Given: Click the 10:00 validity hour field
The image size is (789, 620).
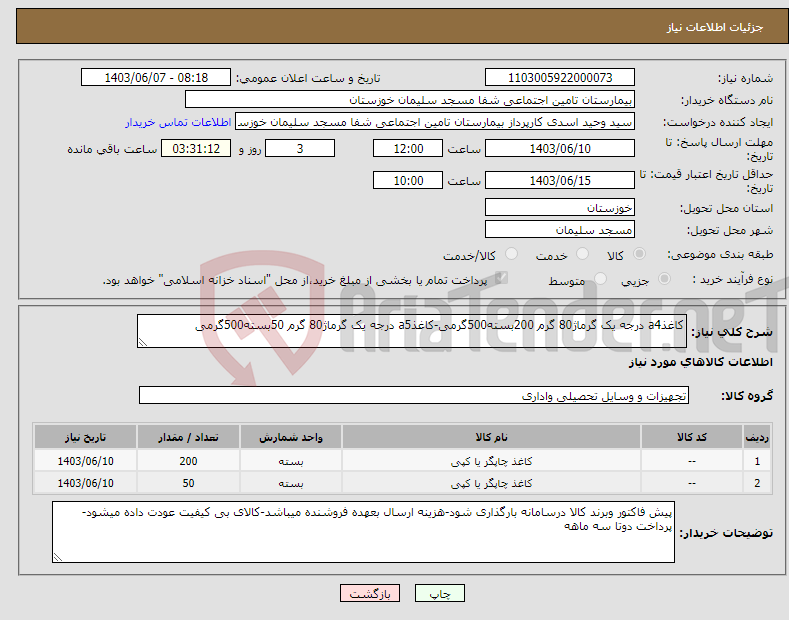Looking at the screenshot, I should pyautogui.click(x=408, y=181).
